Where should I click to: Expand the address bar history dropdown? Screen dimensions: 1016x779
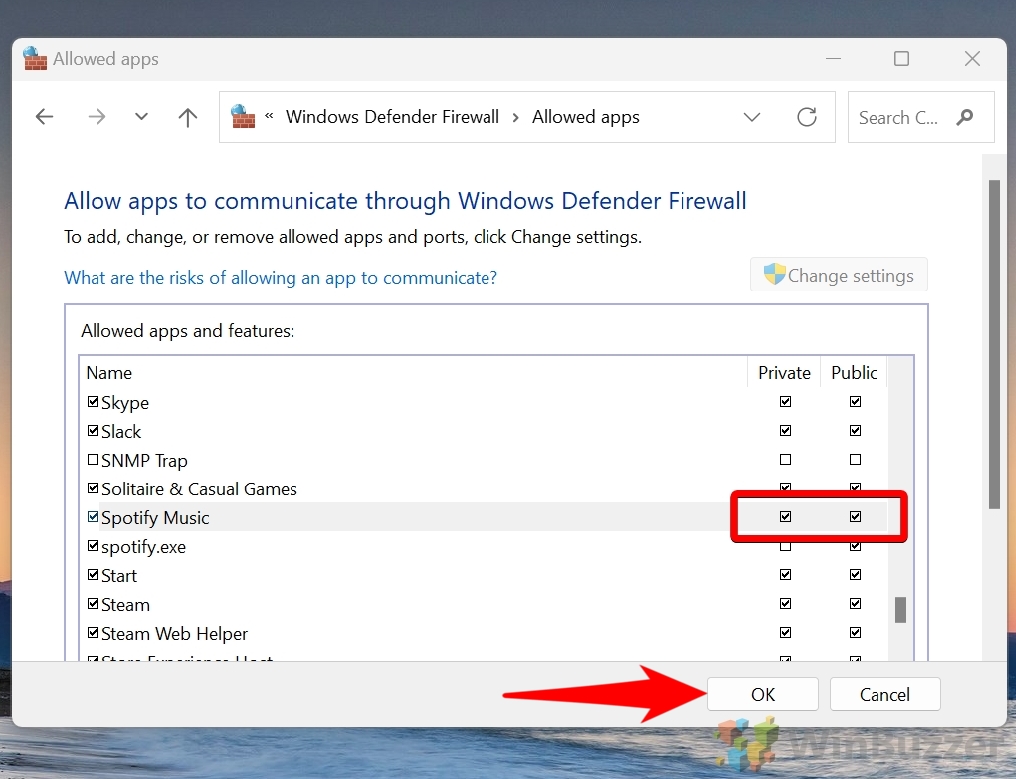tap(752, 117)
